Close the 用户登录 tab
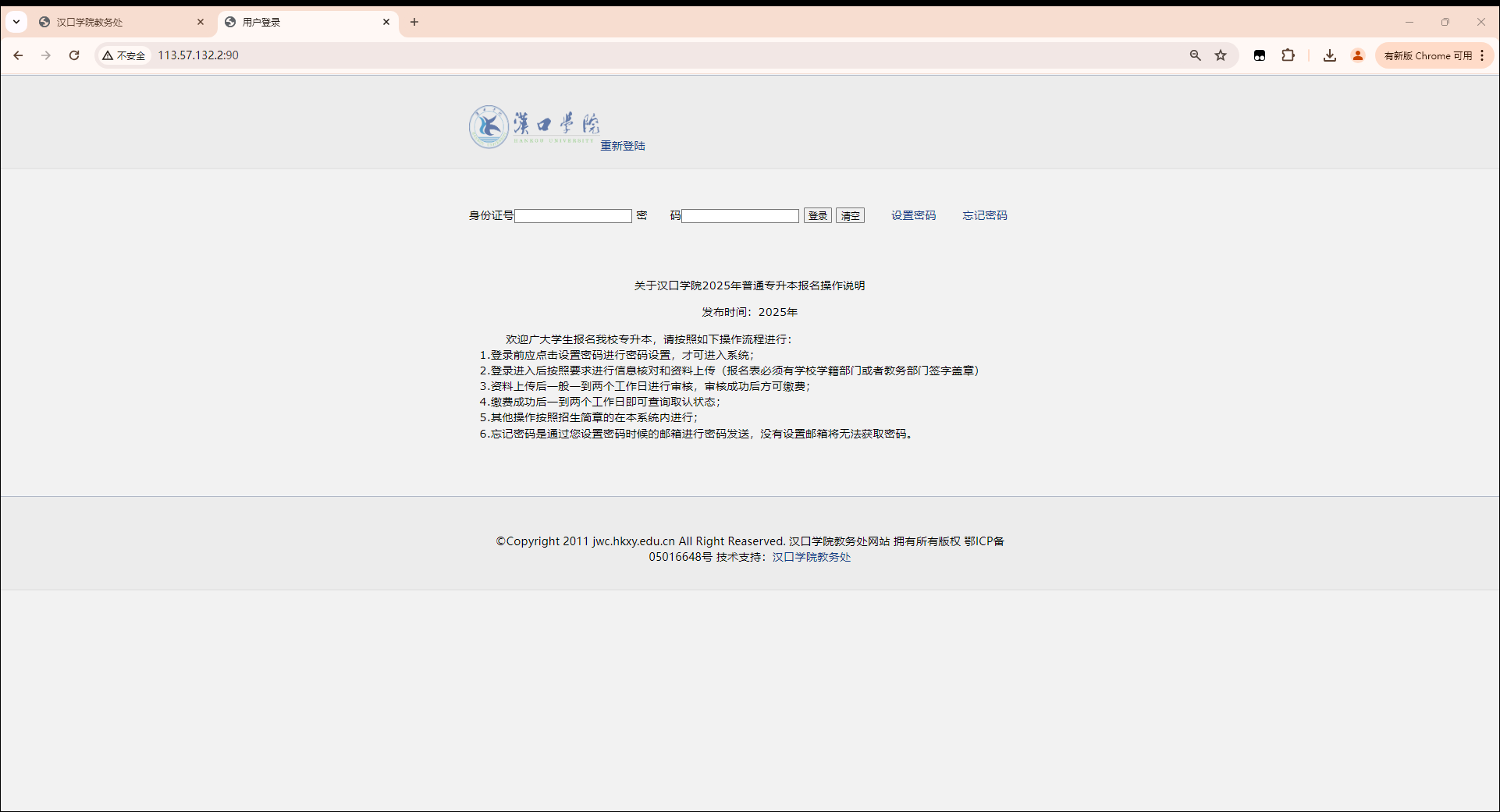The image size is (1500, 812). point(386,22)
